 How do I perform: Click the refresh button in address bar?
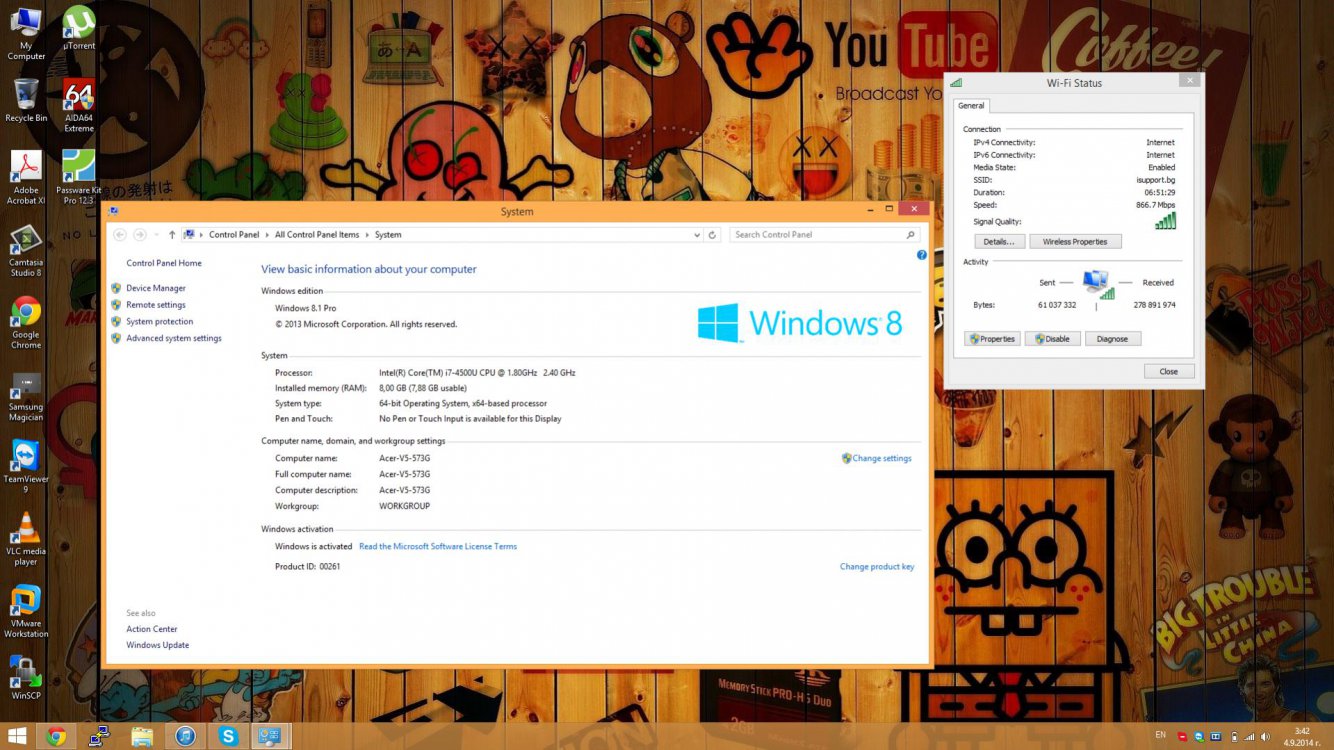tap(712, 235)
